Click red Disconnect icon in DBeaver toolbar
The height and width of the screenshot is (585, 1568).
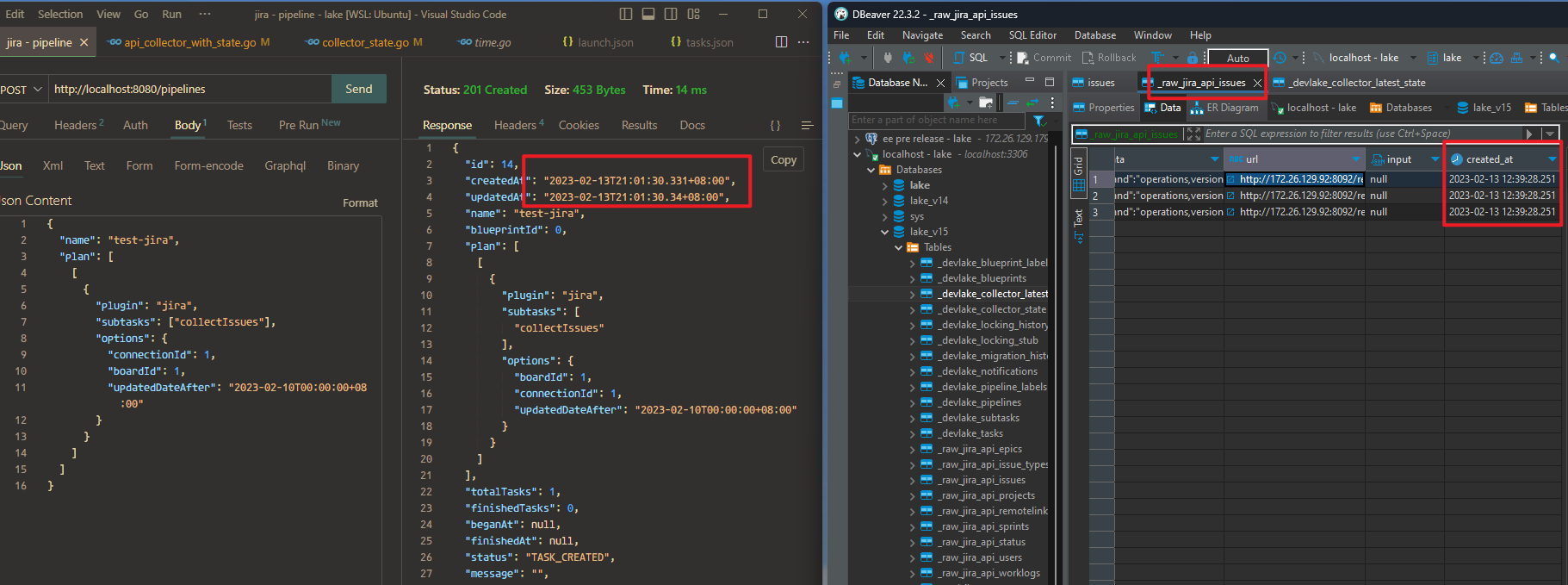tap(929, 58)
